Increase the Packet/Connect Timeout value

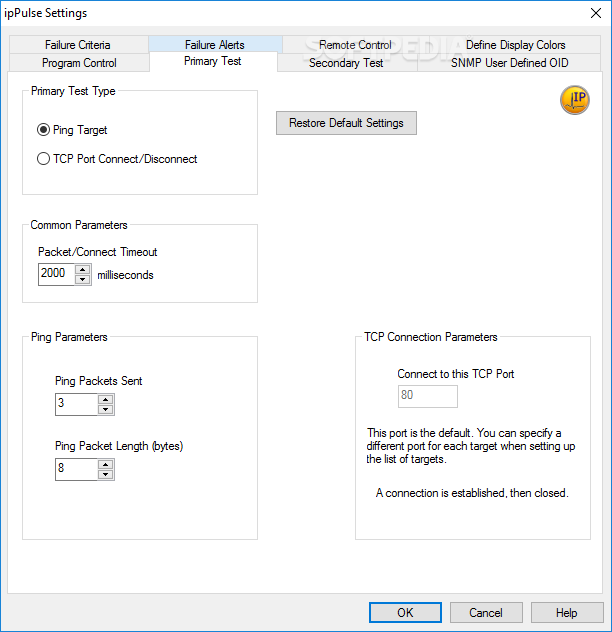pos(83,270)
